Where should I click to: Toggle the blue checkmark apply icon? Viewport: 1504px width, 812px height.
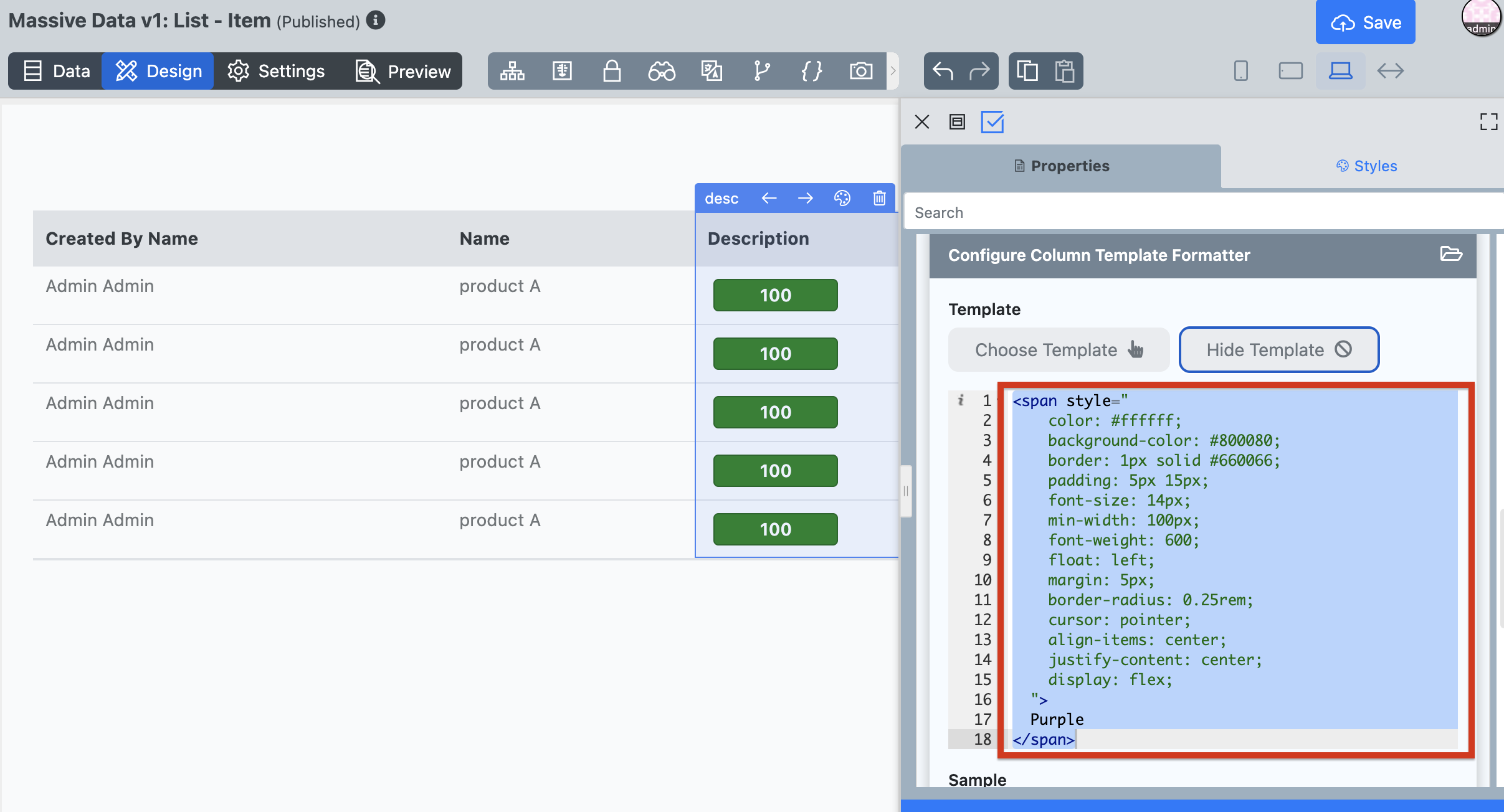pos(992,122)
